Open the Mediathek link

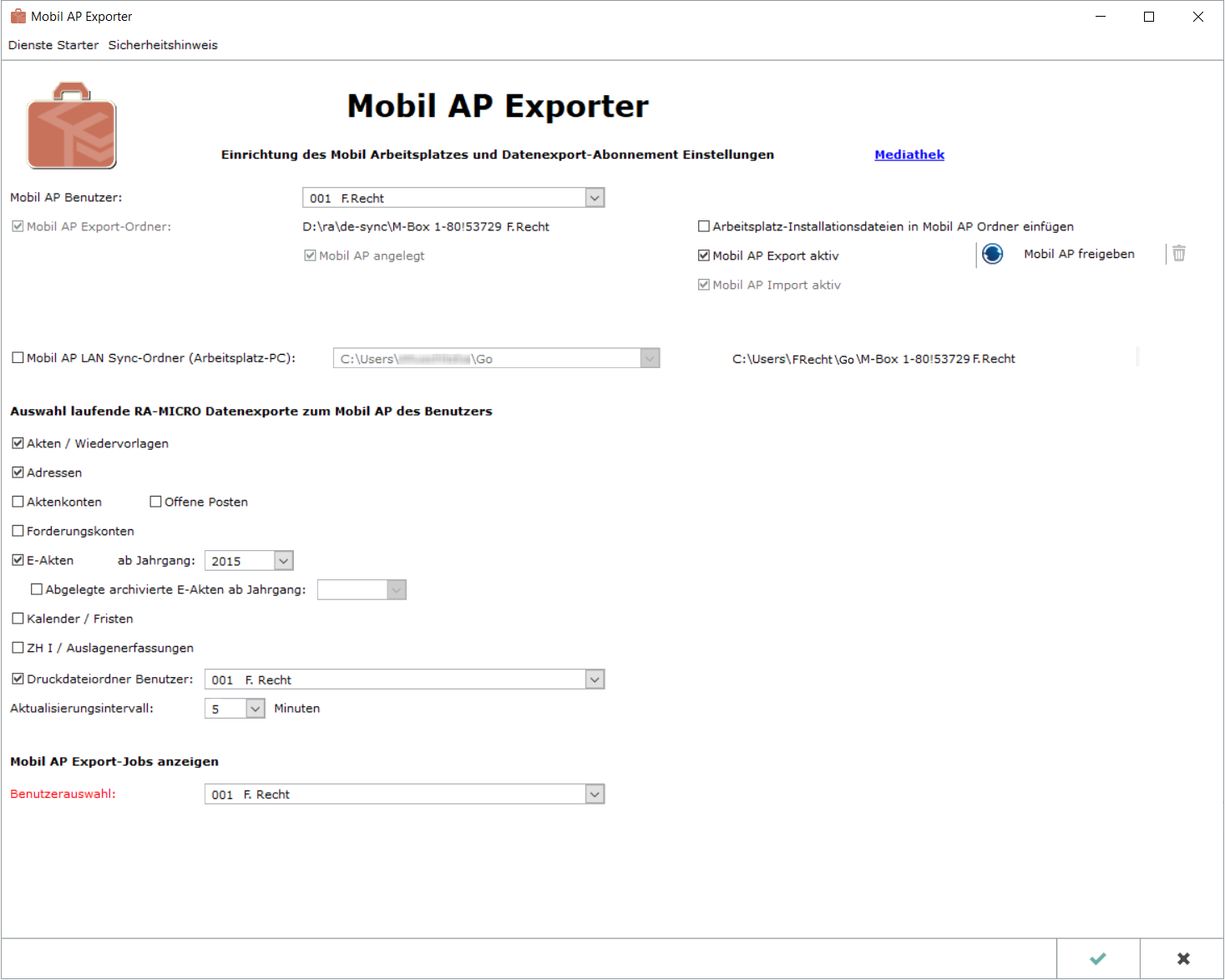tap(909, 154)
